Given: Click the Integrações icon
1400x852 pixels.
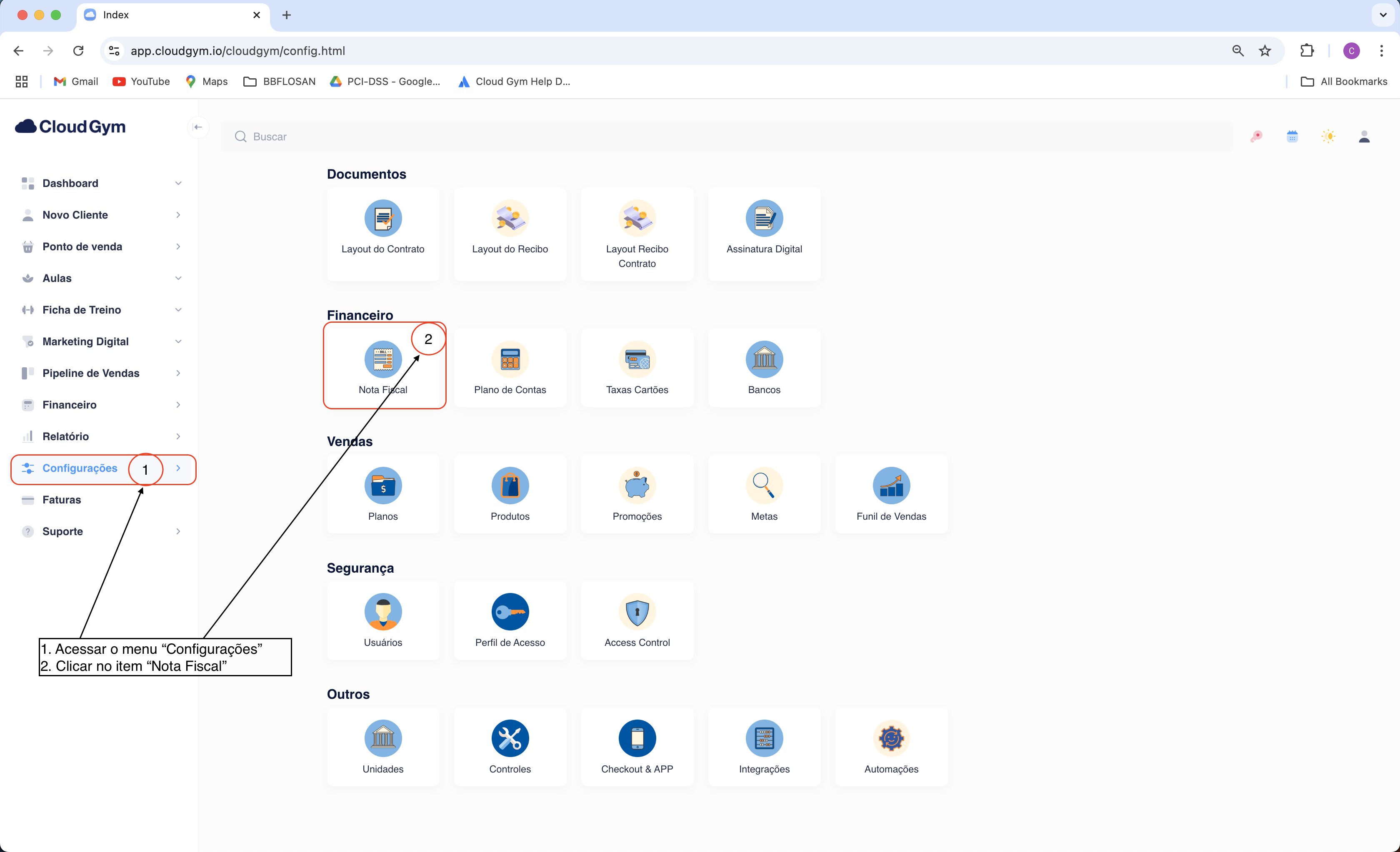Looking at the screenshot, I should tap(764, 738).
